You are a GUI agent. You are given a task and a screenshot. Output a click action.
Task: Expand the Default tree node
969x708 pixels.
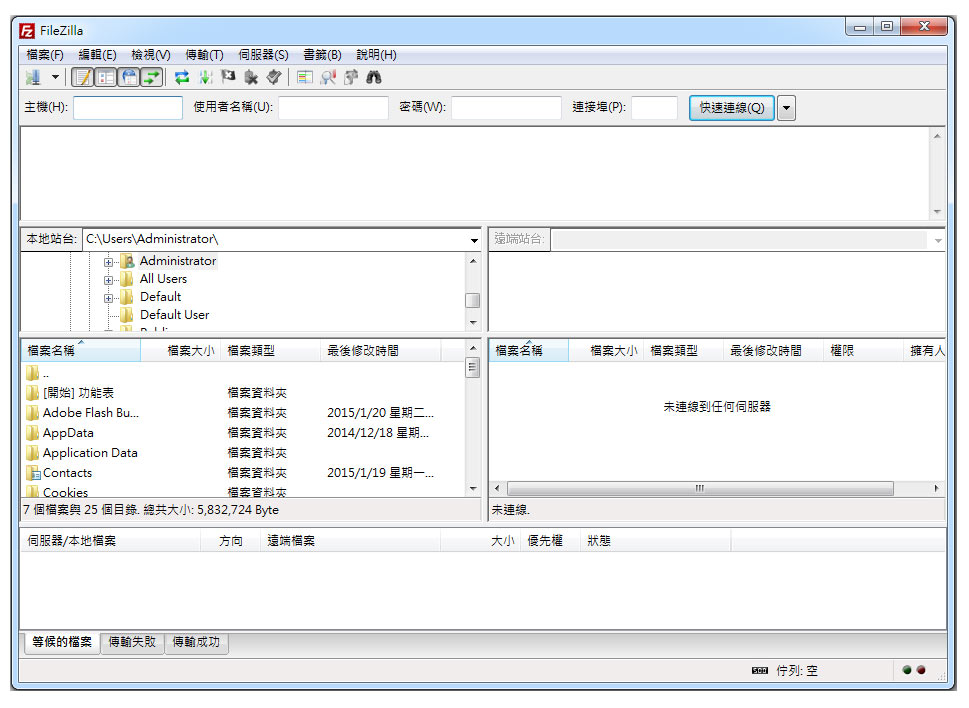108,298
